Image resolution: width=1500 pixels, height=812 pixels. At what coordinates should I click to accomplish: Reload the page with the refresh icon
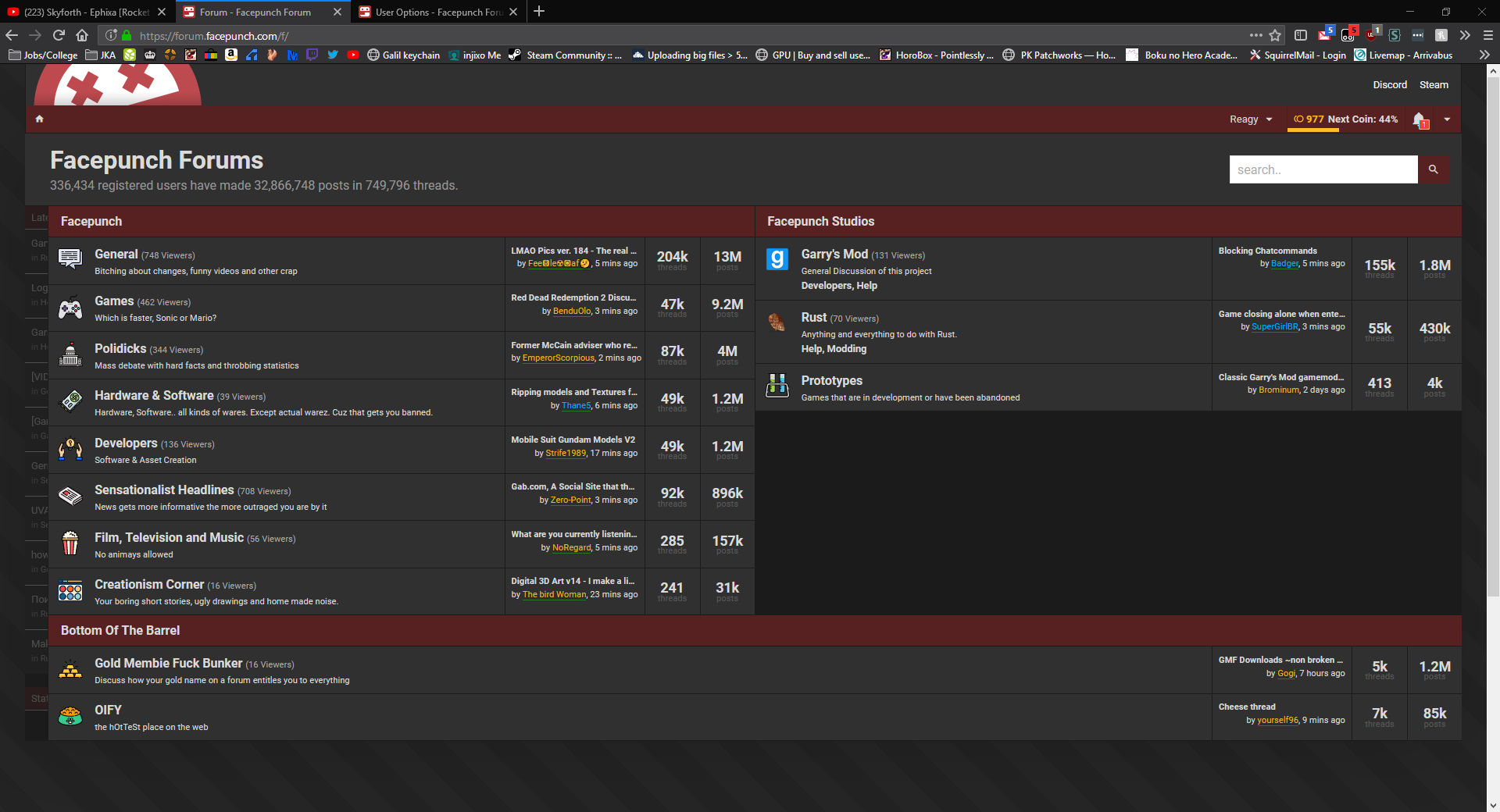(x=59, y=35)
